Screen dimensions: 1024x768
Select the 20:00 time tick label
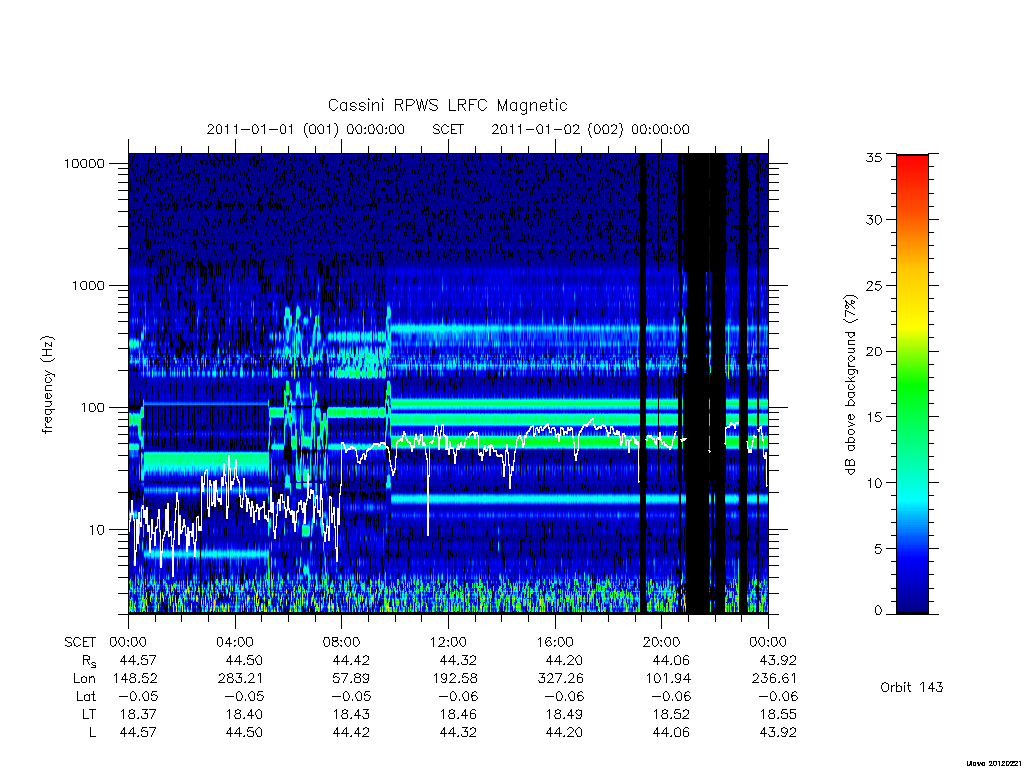tap(661, 642)
